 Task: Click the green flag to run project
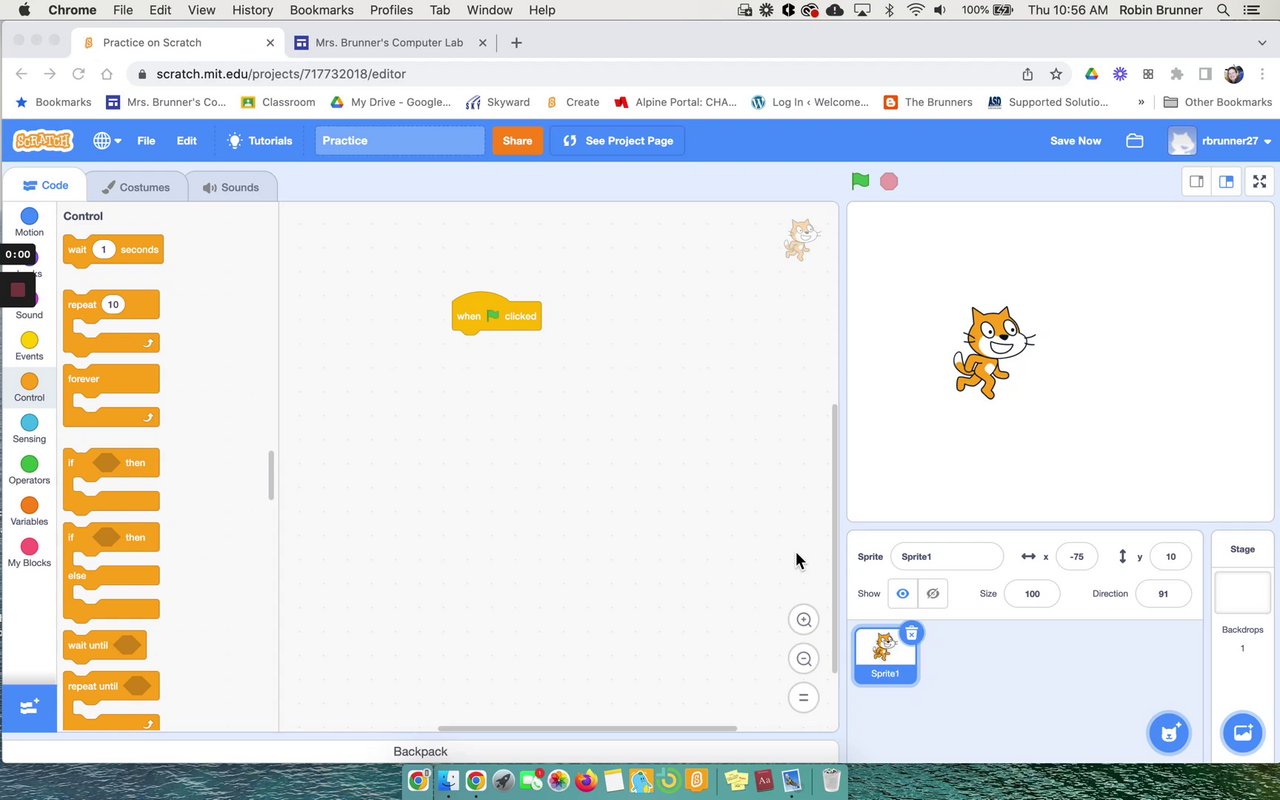[x=860, y=181]
